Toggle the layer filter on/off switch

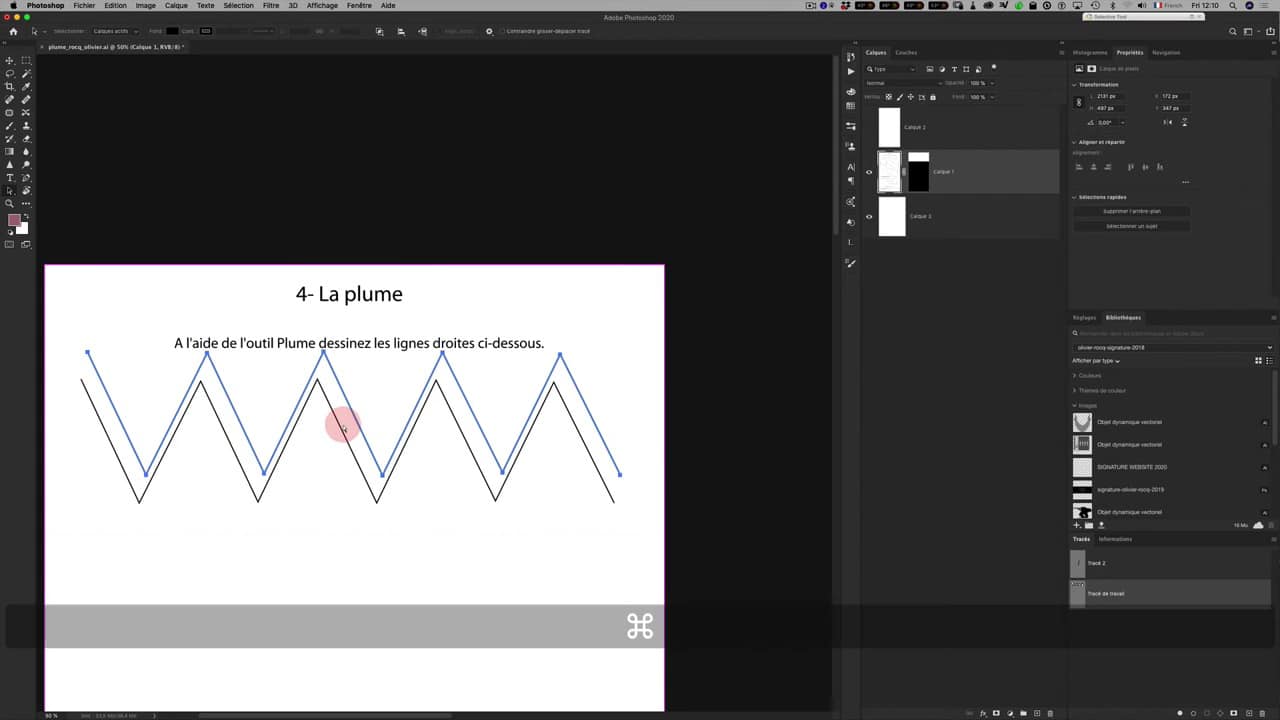click(994, 67)
